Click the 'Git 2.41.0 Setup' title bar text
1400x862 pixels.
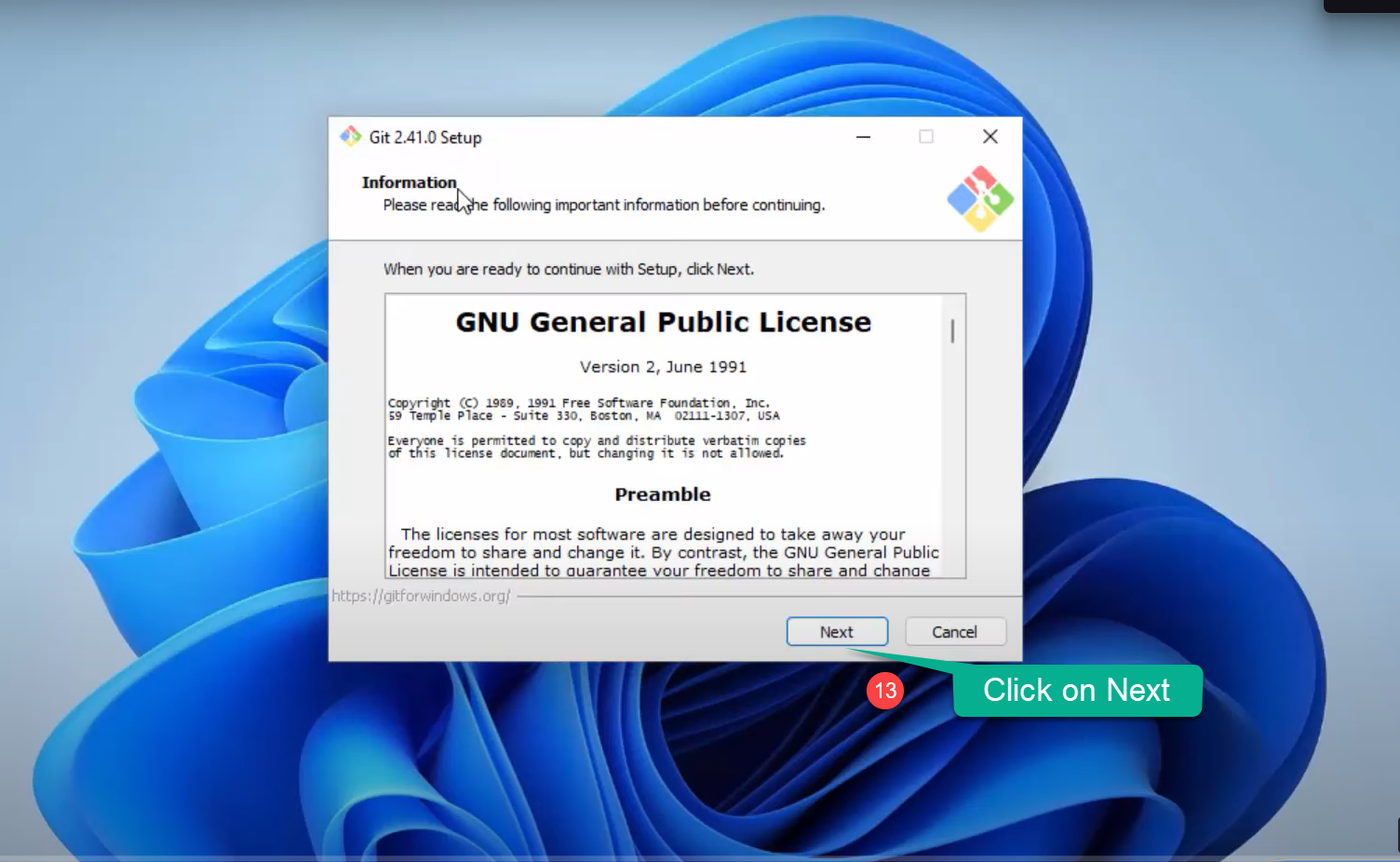(425, 136)
